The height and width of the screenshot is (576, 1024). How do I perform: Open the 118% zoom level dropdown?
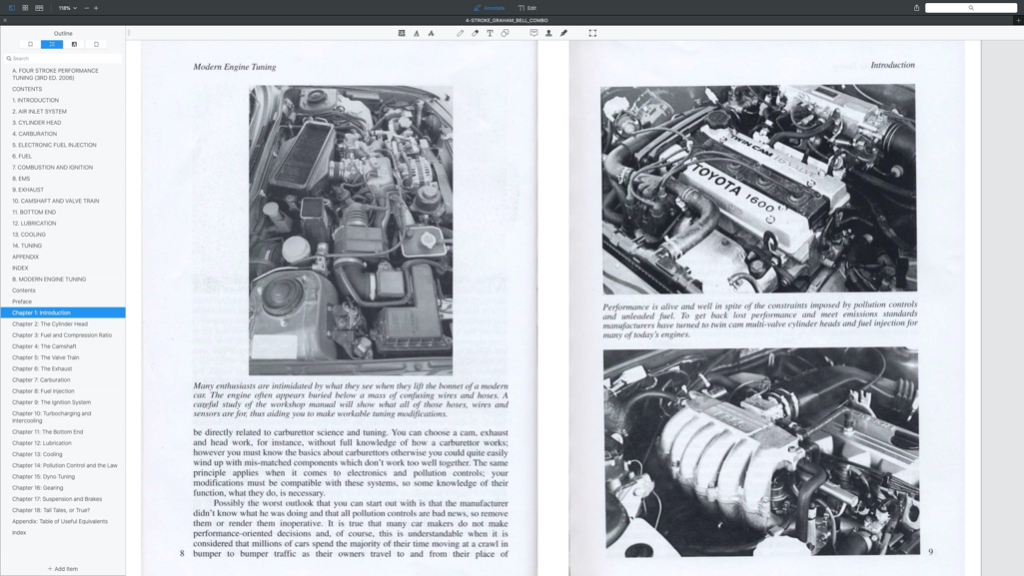66,8
